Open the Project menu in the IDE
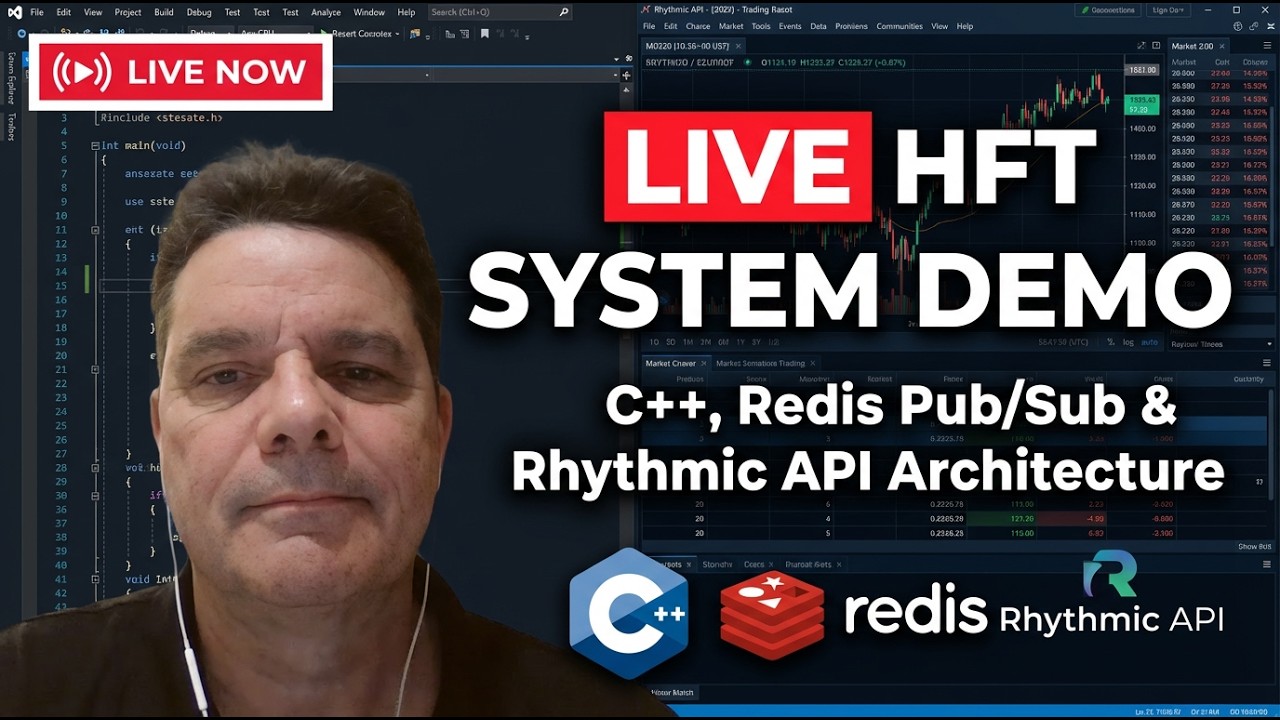 [x=128, y=12]
